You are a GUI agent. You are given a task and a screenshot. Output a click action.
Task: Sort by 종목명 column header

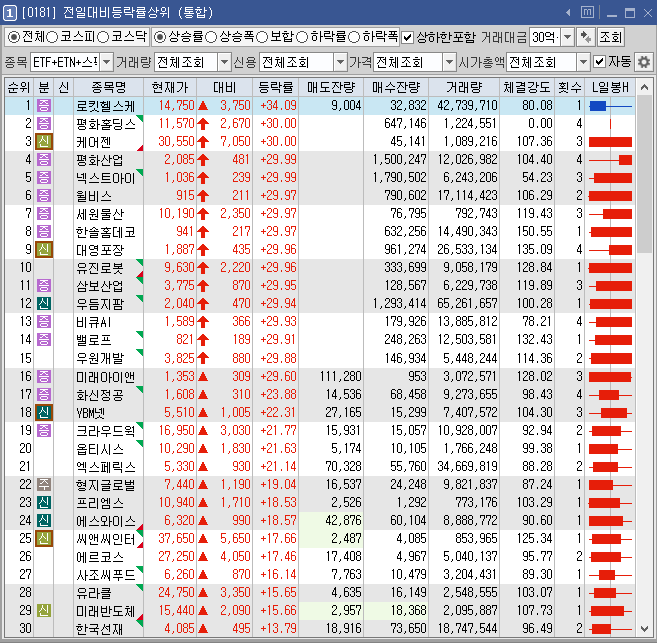point(109,87)
